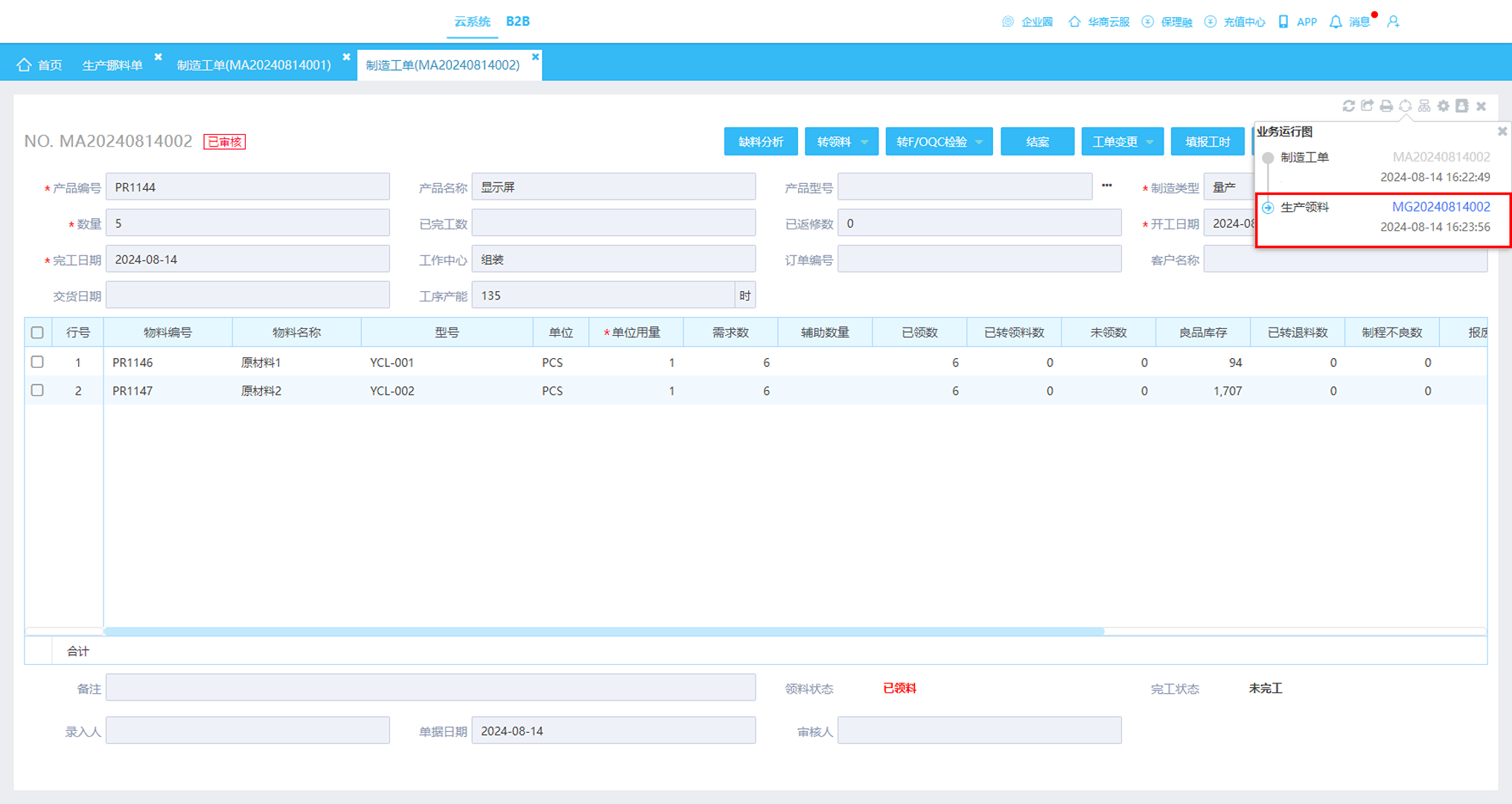
Task: Open 充值中心 in the top bar
Action: coord(1235,22)
